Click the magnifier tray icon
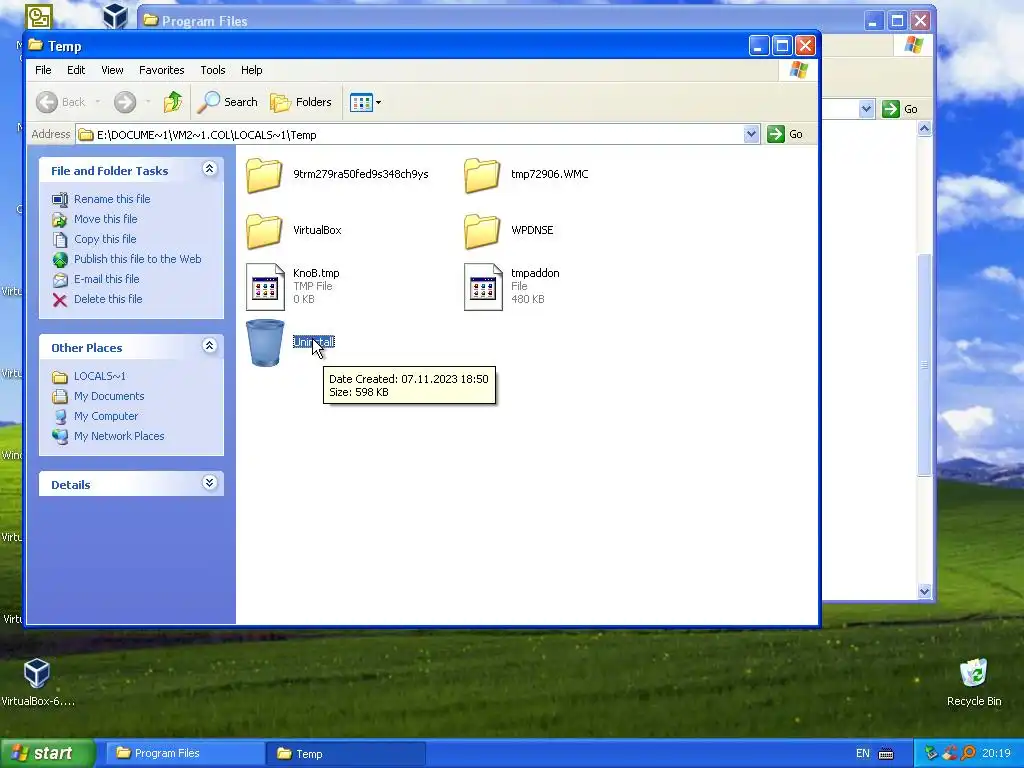This screenshot has width=1024, height=768. pos(968,754)
